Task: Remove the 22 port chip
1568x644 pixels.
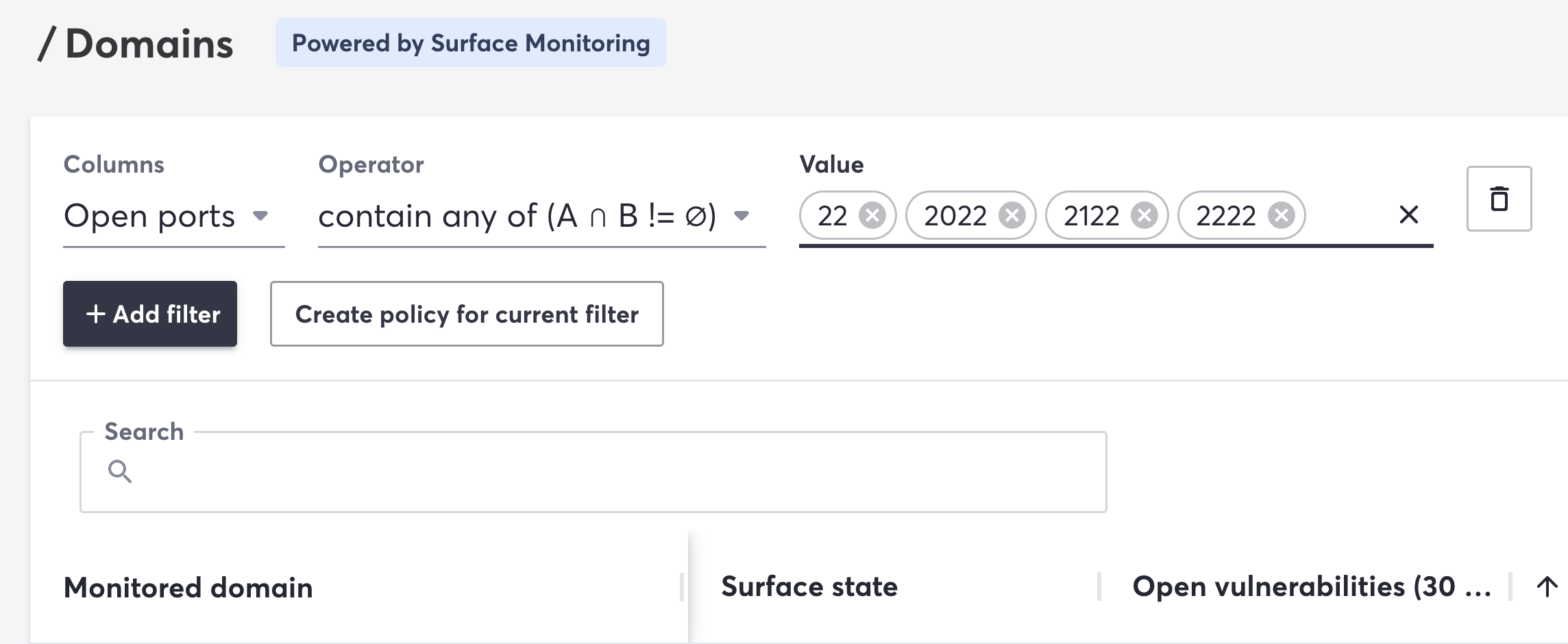Action: pyautogui.click(x=872, y=216)
